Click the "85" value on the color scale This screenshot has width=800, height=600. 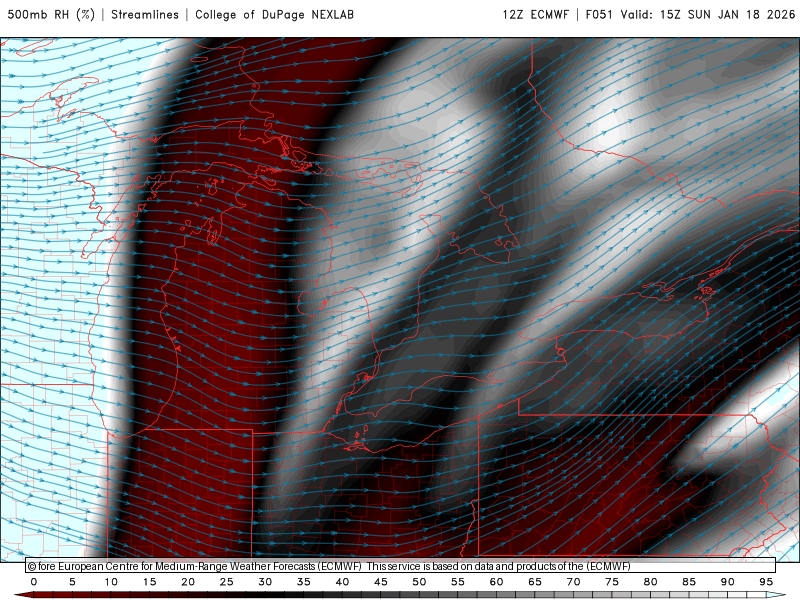689,582
